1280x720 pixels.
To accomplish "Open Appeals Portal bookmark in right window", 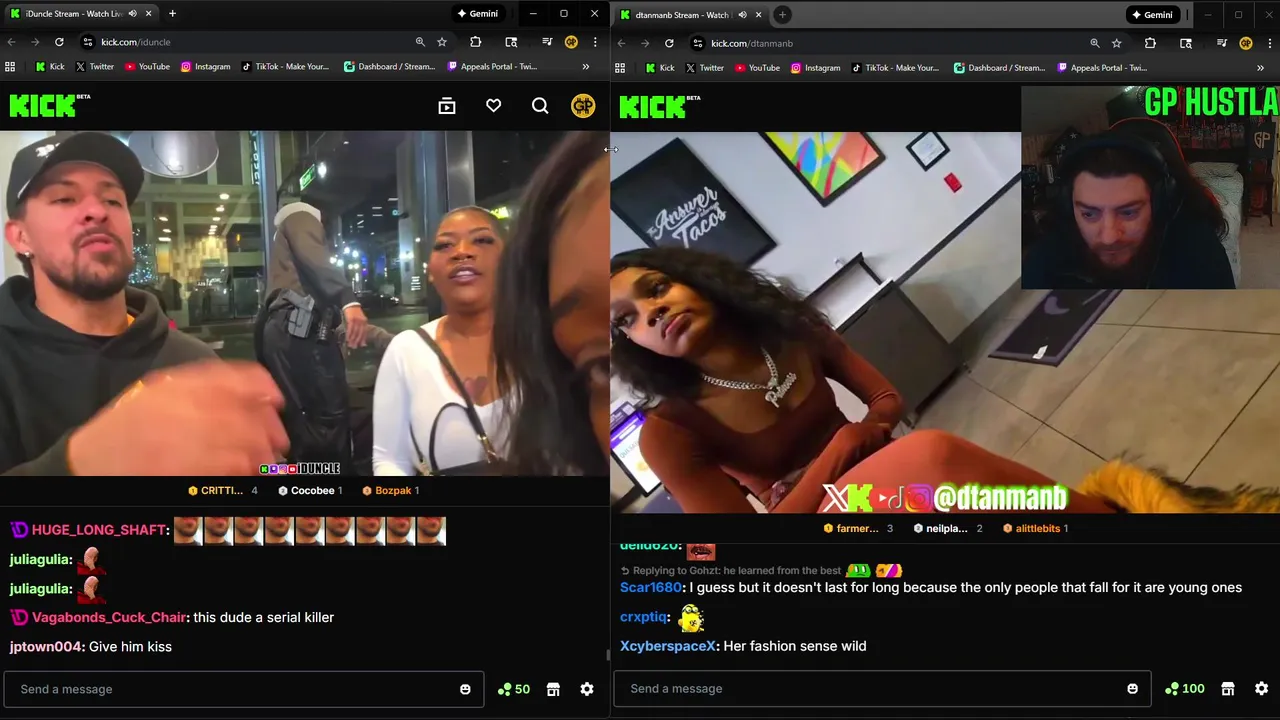I will coord(1103,68).
